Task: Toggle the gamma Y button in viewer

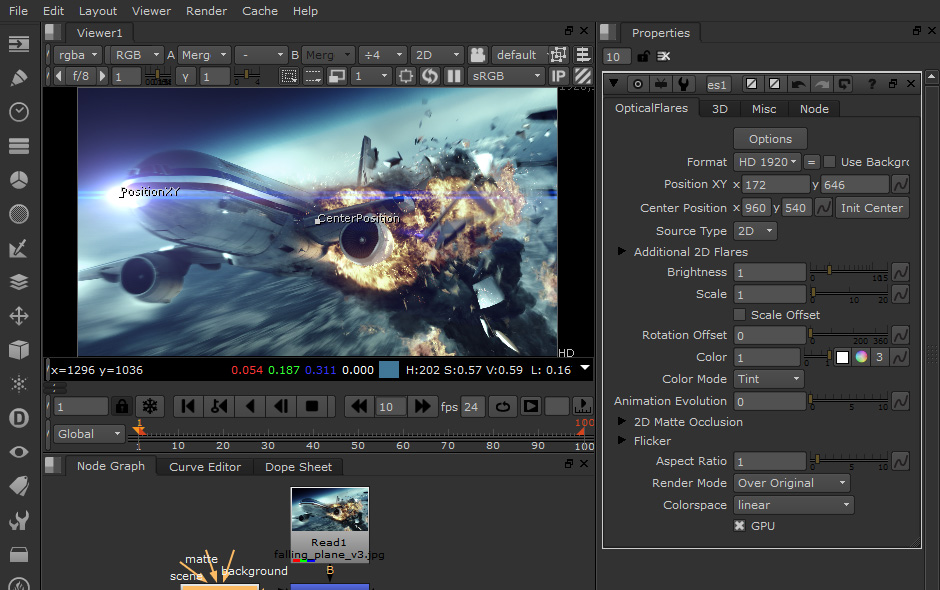Action: pos(186,77)
